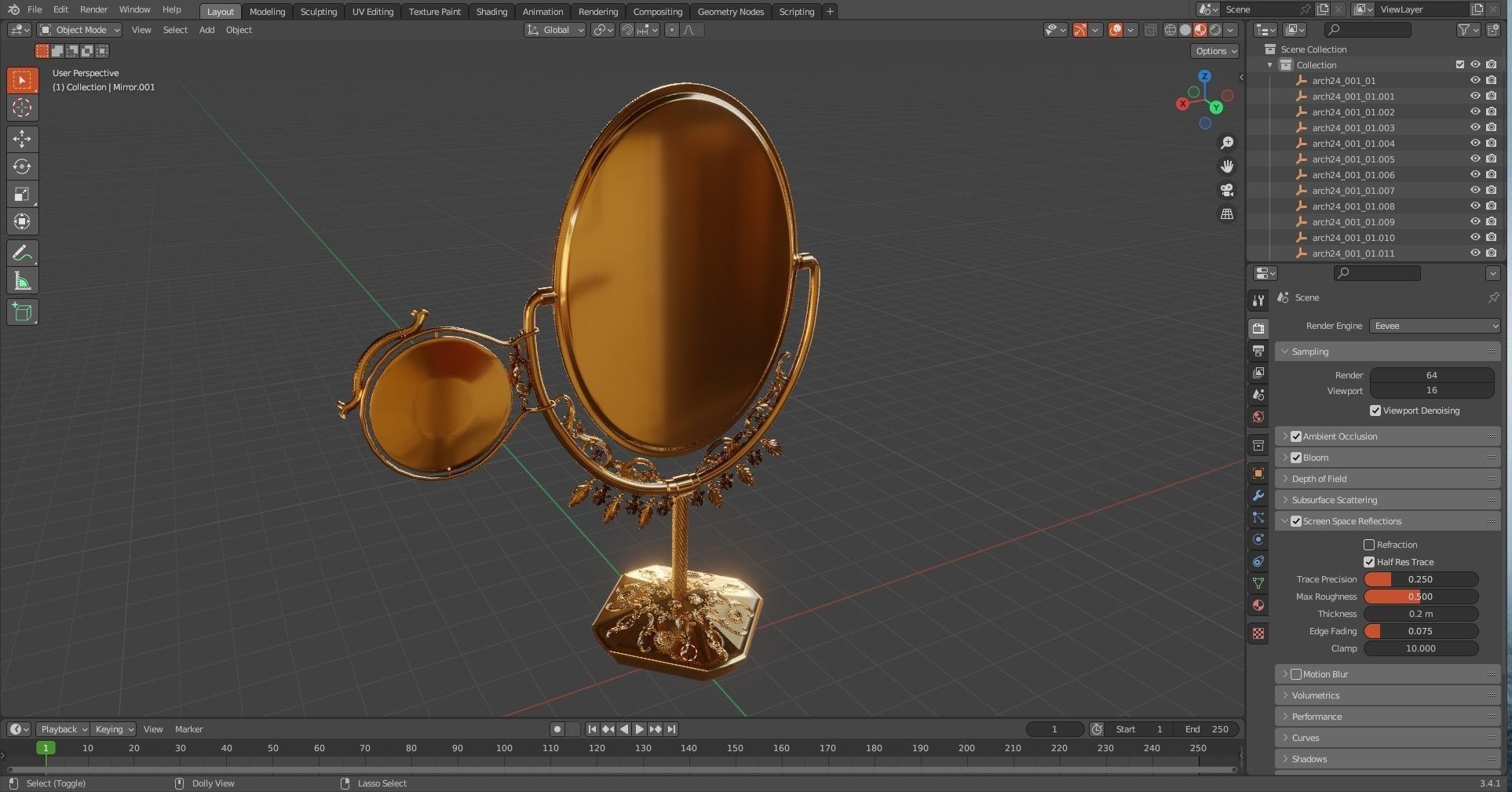Click the Edge Fading slider
Screen dimensions: 1512x792
(x=1420, y=631)
